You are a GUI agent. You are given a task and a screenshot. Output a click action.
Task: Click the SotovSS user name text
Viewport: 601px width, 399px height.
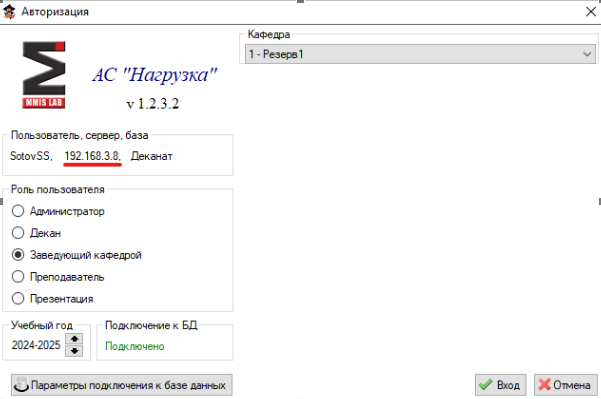31,156
